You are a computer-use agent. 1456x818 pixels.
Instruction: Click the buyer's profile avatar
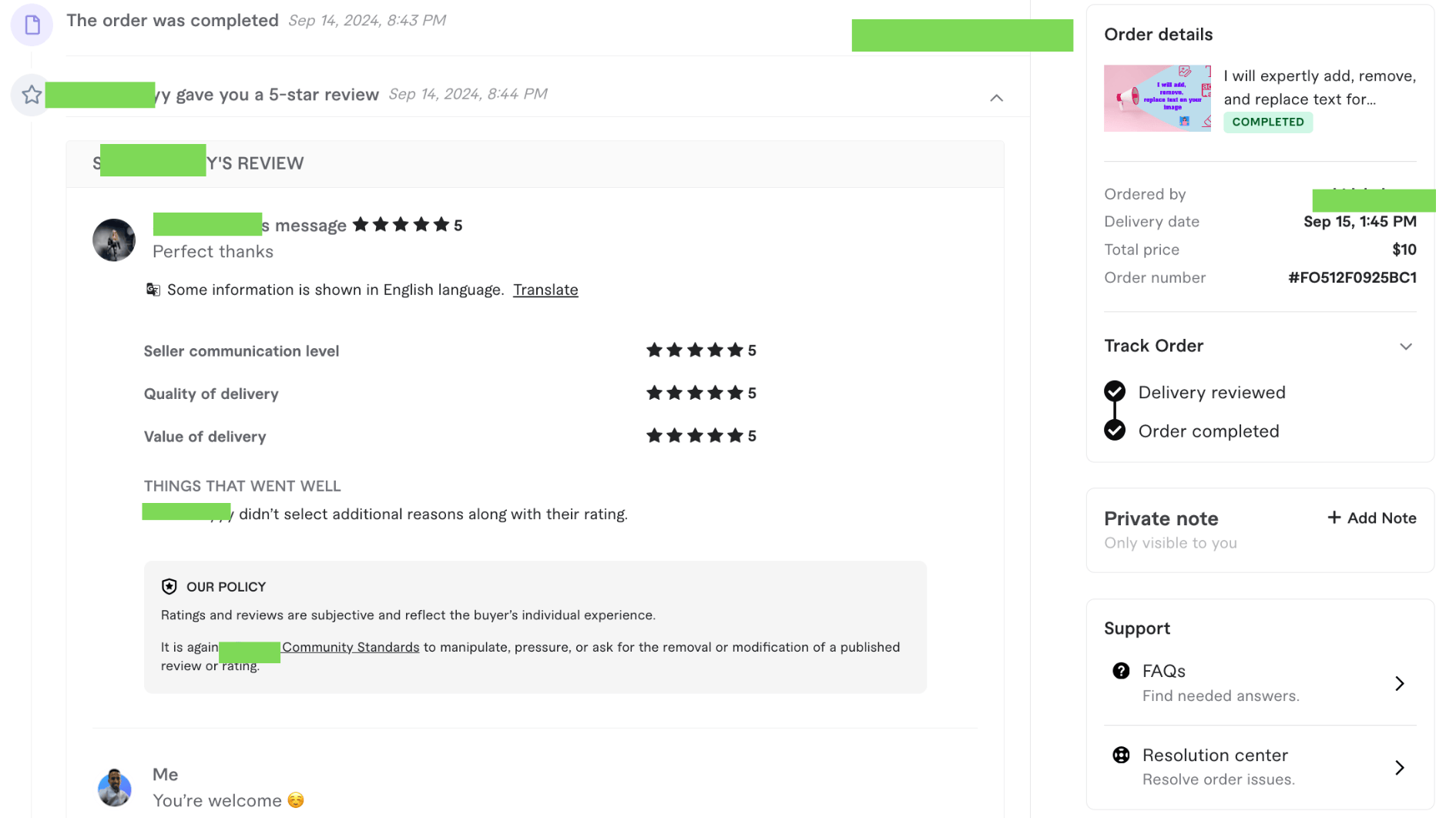pyautogui.click(x=114, y=240)
